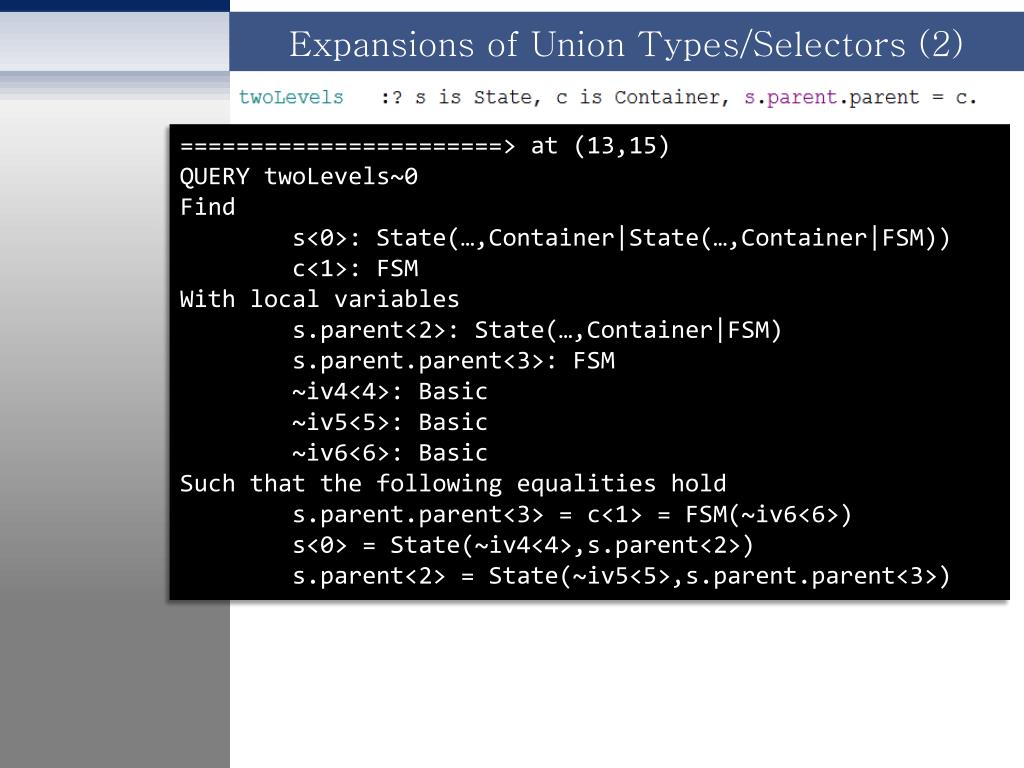The height and width of the screenshot is (768, 1024).
Task: Click the '~iv5<5>: Basic' line
Action: coord(390,422)
